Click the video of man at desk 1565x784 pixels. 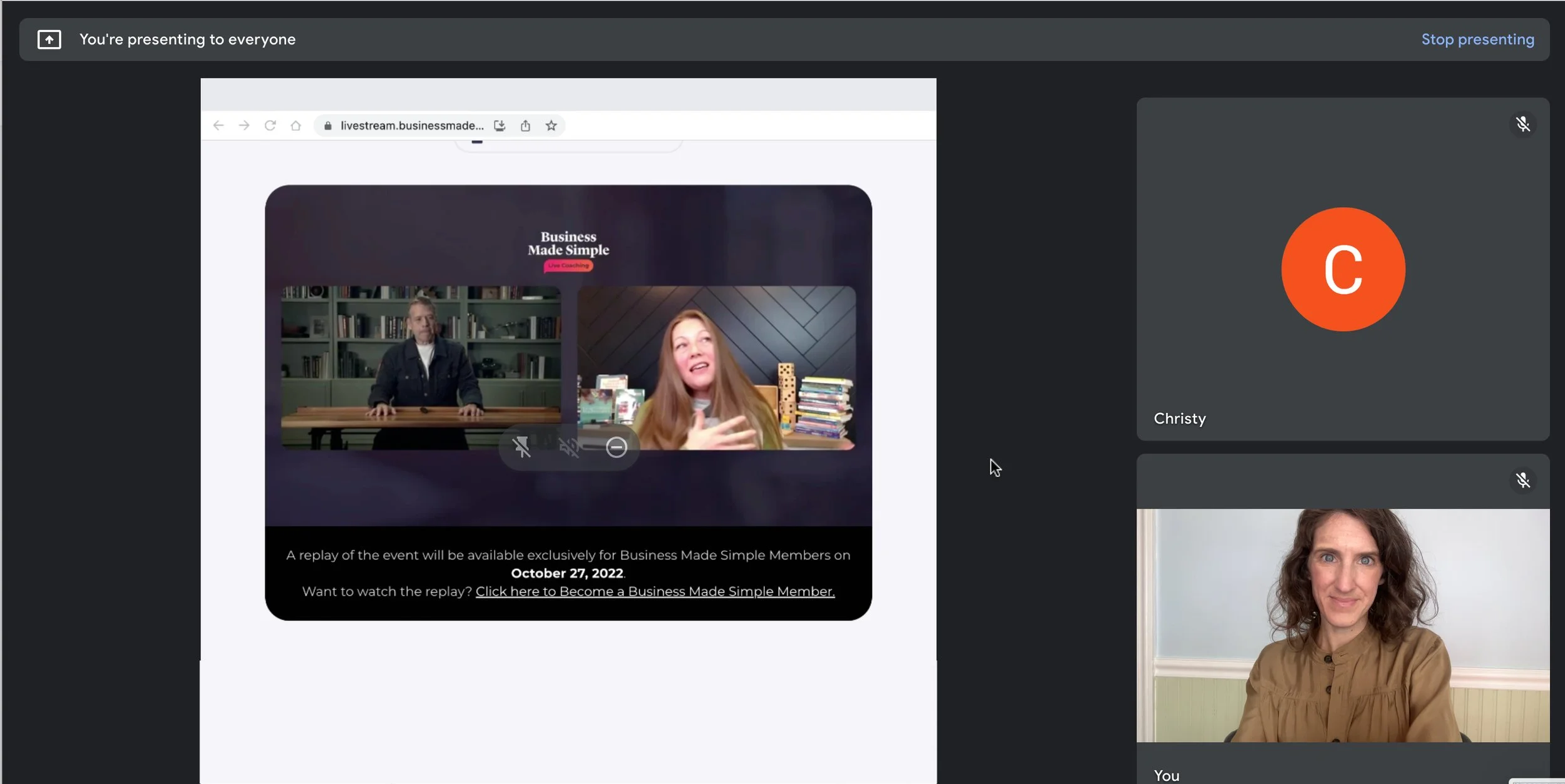coord(421,367)
